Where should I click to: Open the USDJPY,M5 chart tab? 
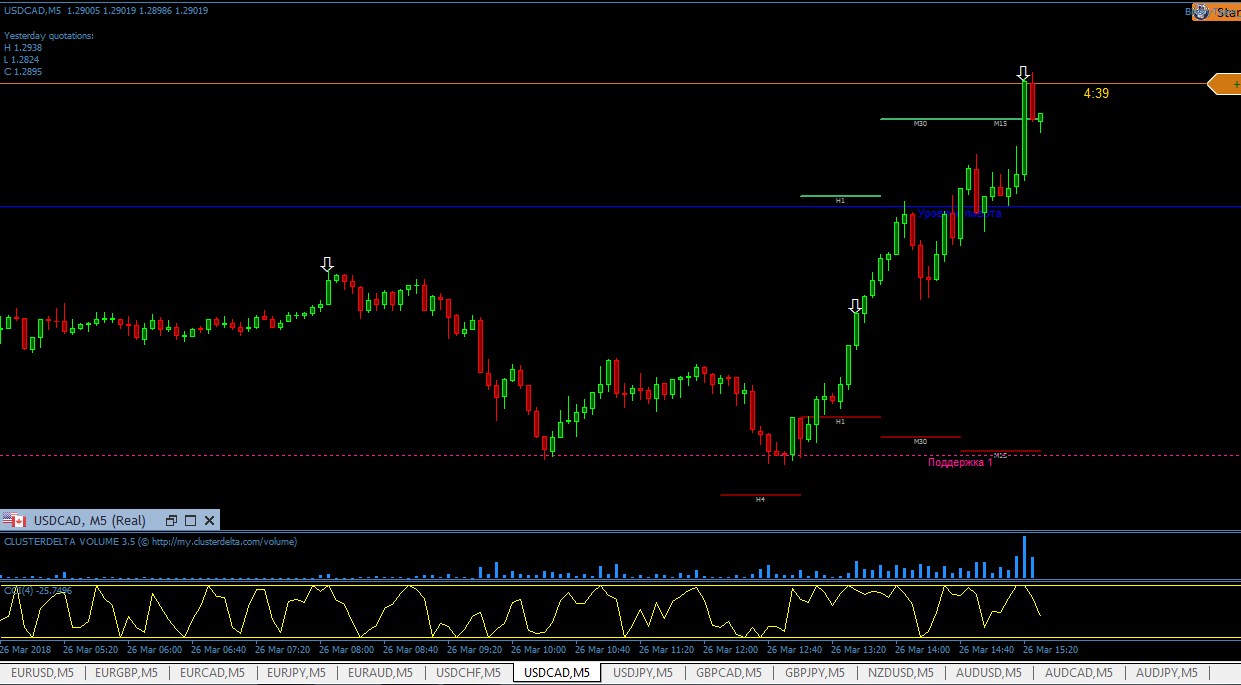643,673
